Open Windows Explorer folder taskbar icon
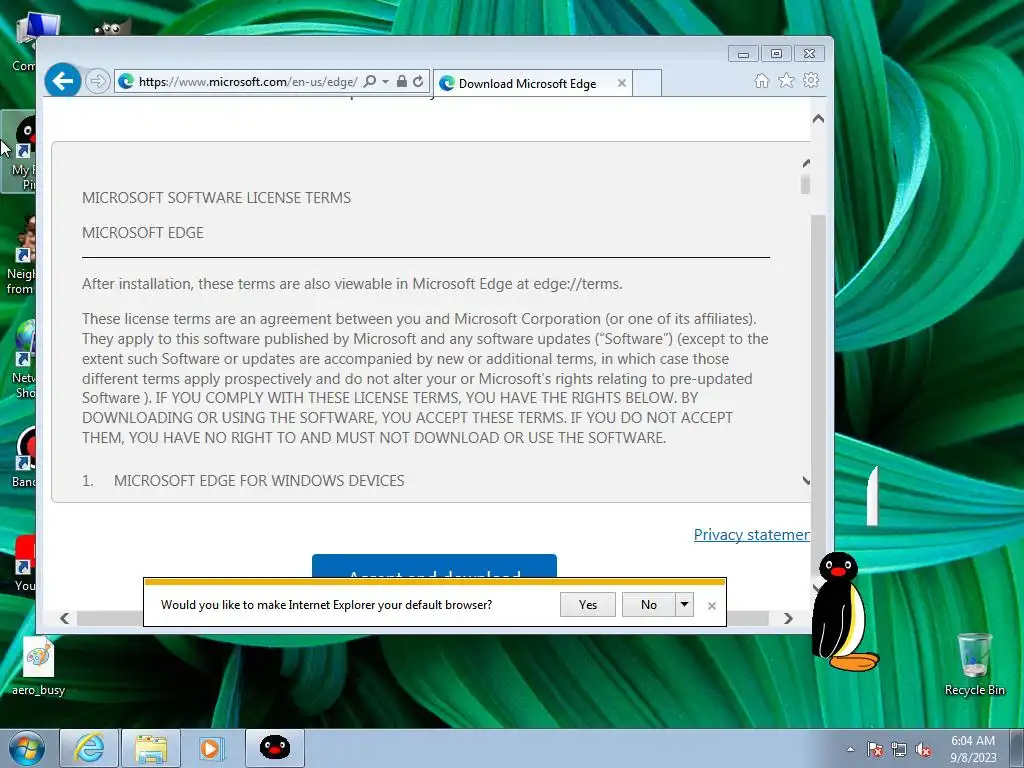Image resolution: width=1024 pixels, height=768 pixels. coord(151,748)
